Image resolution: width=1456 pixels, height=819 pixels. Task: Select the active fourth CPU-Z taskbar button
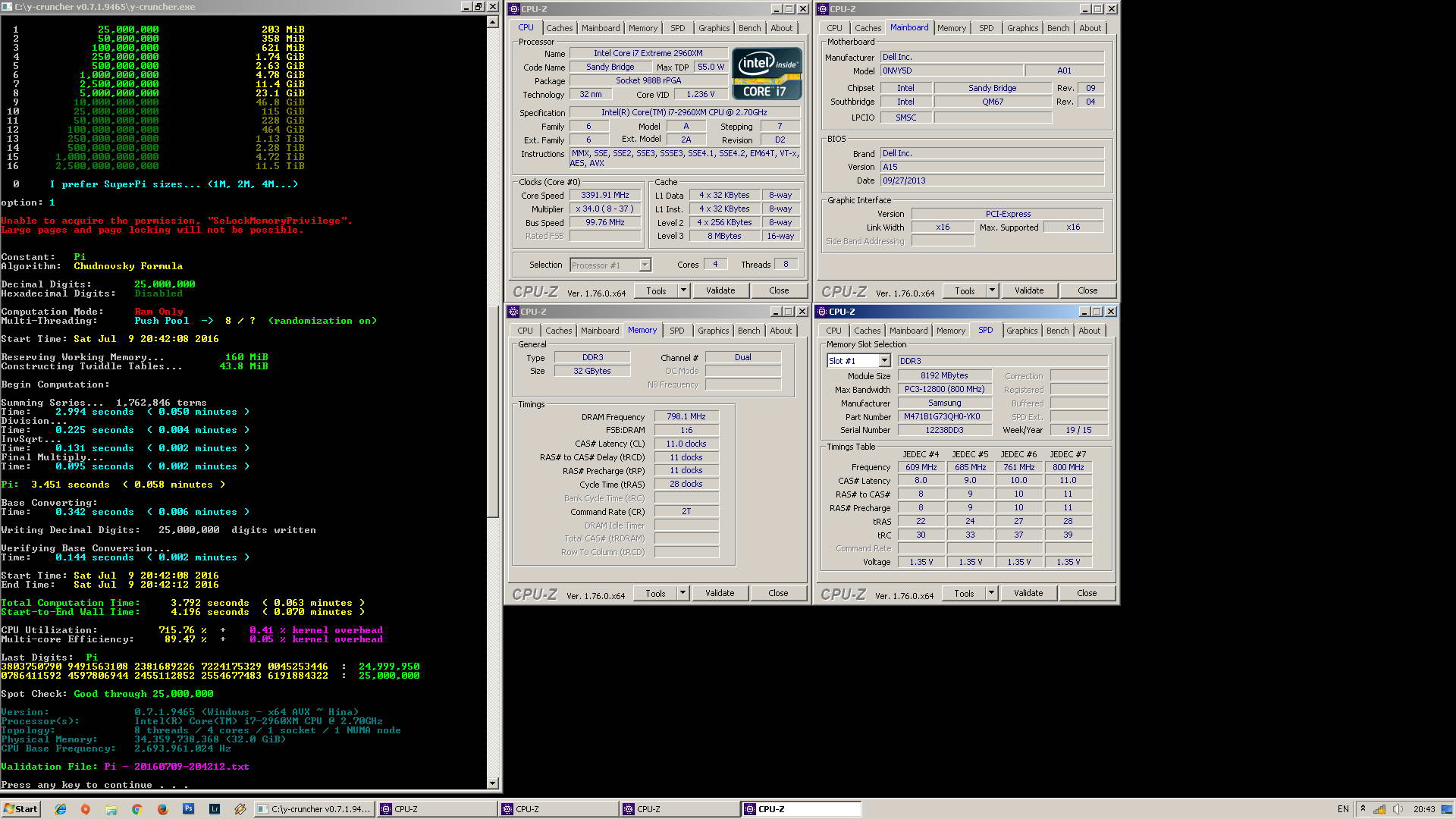point(801,809)
